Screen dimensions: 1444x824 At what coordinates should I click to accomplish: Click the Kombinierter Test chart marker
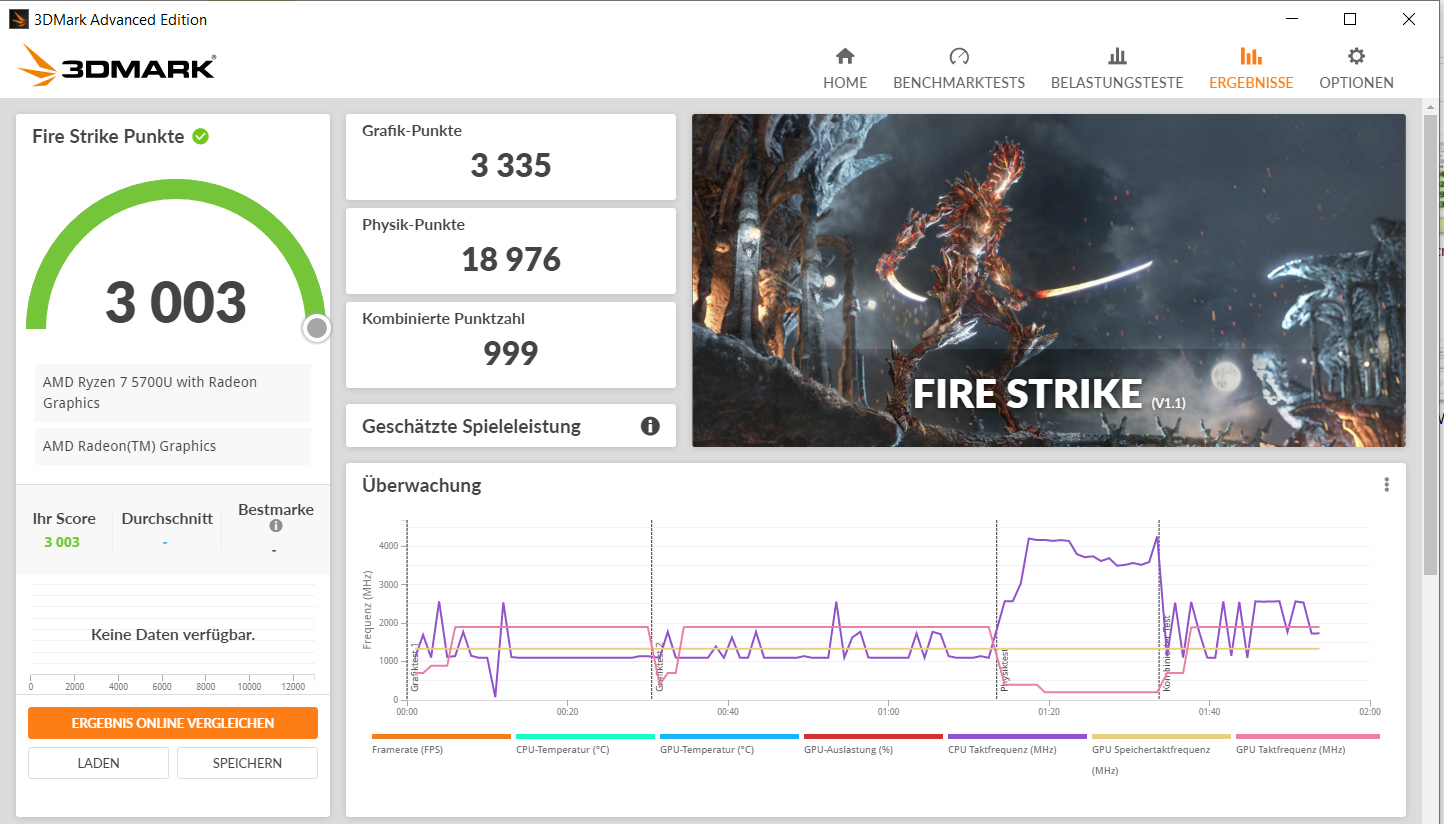(1166, 654)
